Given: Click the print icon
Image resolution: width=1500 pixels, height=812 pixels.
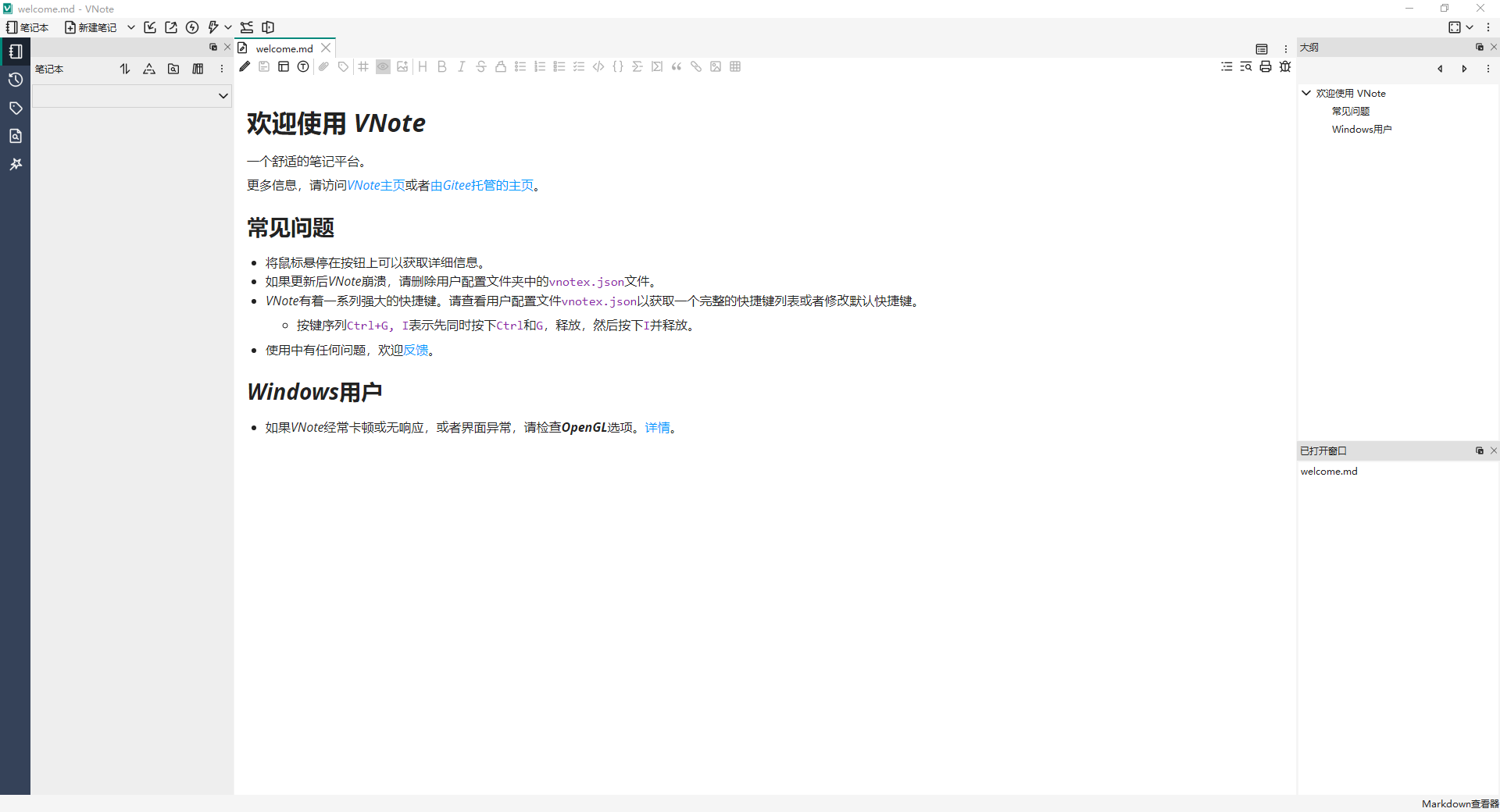Looking at the screenshot, I should click(x=1266, y=67).
